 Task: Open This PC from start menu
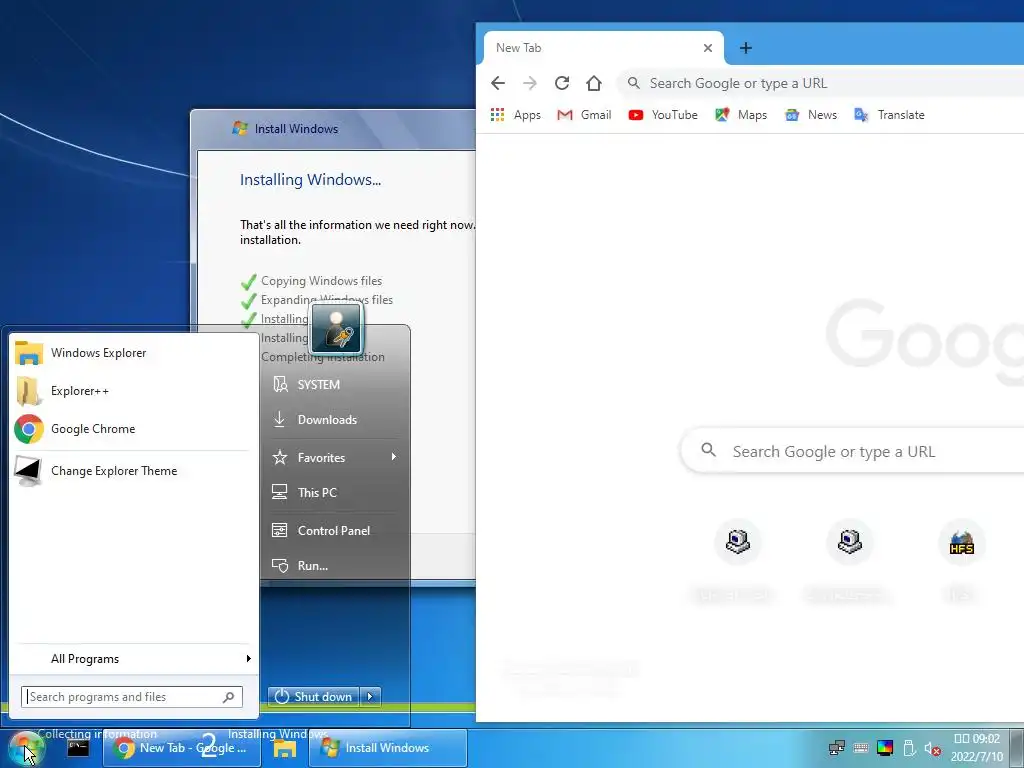coord(334,492)
